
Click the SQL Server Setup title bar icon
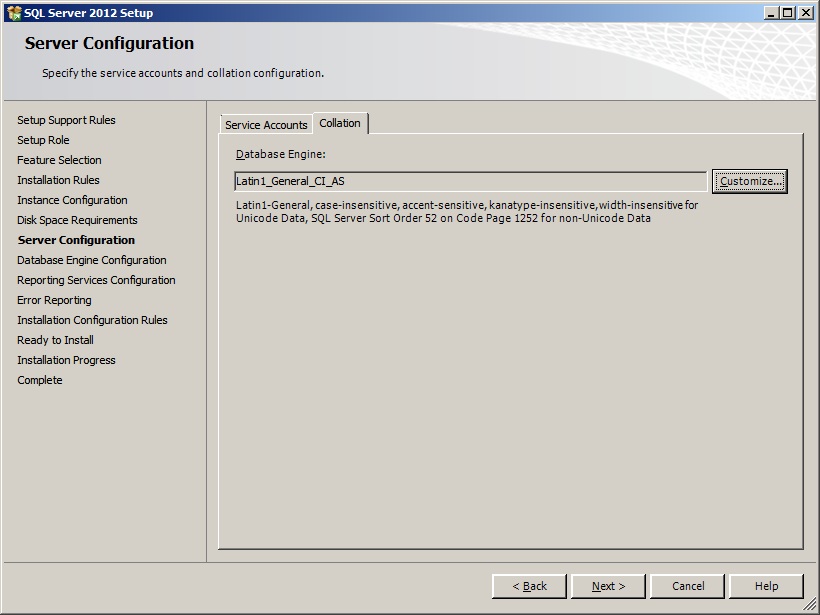tap(13, 13)
